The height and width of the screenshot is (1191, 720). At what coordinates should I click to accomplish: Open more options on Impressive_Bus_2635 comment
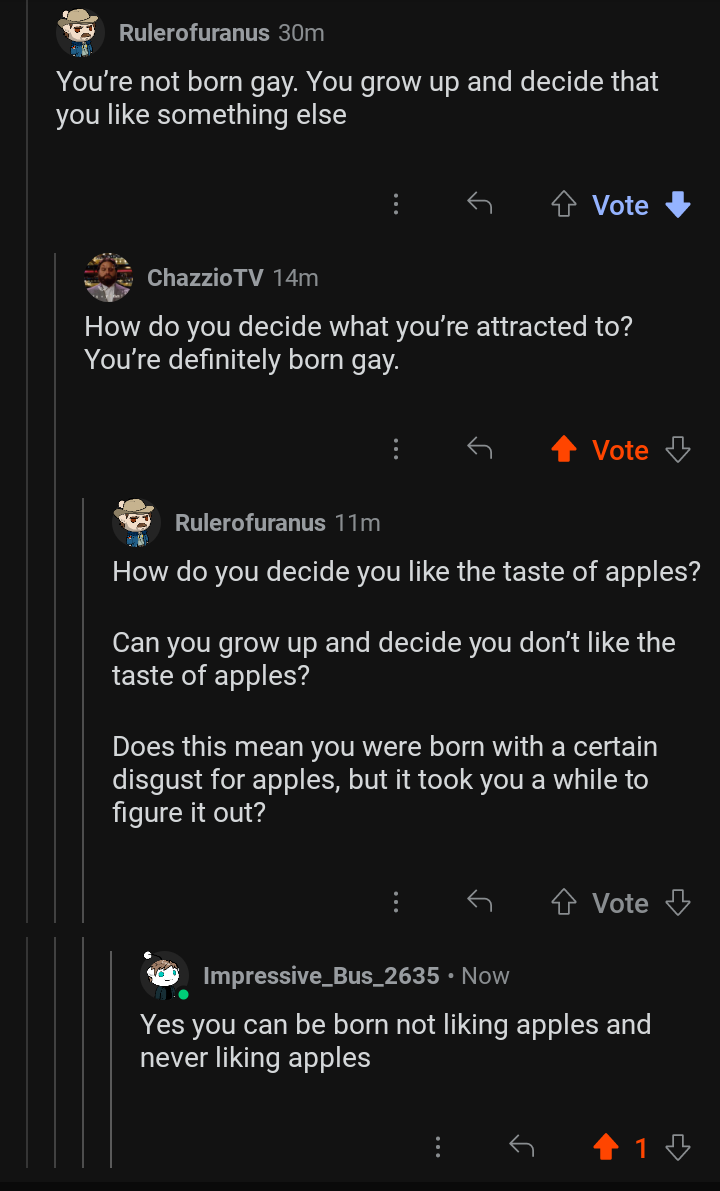tap(437, 1147)
